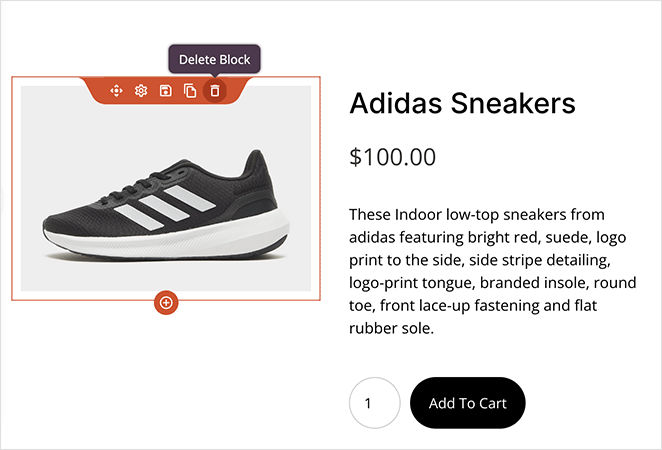Screen dimensions: 662x450
Task: Add a new block with plus icon
Action: [x=166, y=302]
